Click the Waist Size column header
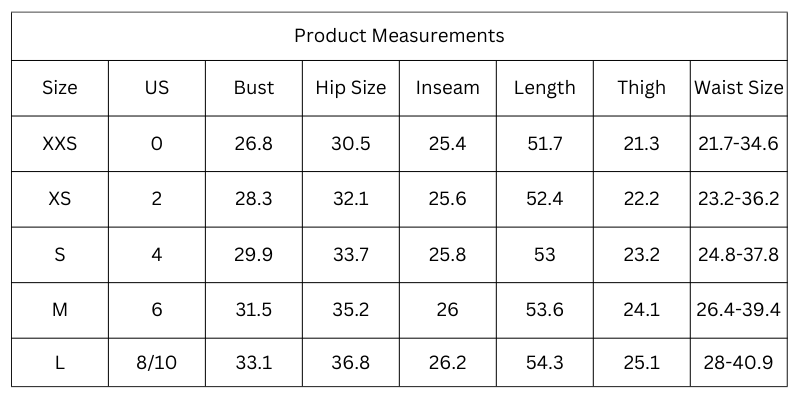800x400 pixels. point(739,88)
